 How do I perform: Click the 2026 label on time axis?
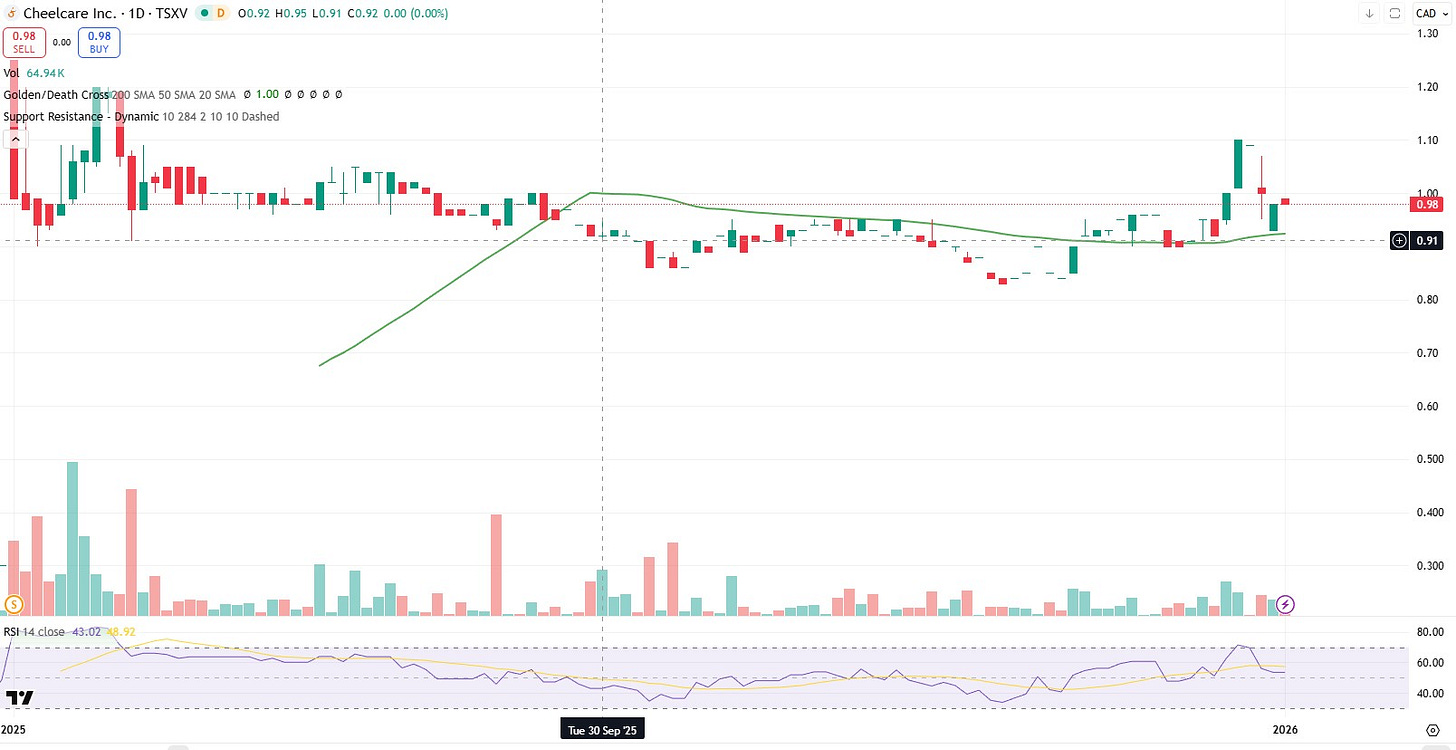[1286, 730]
